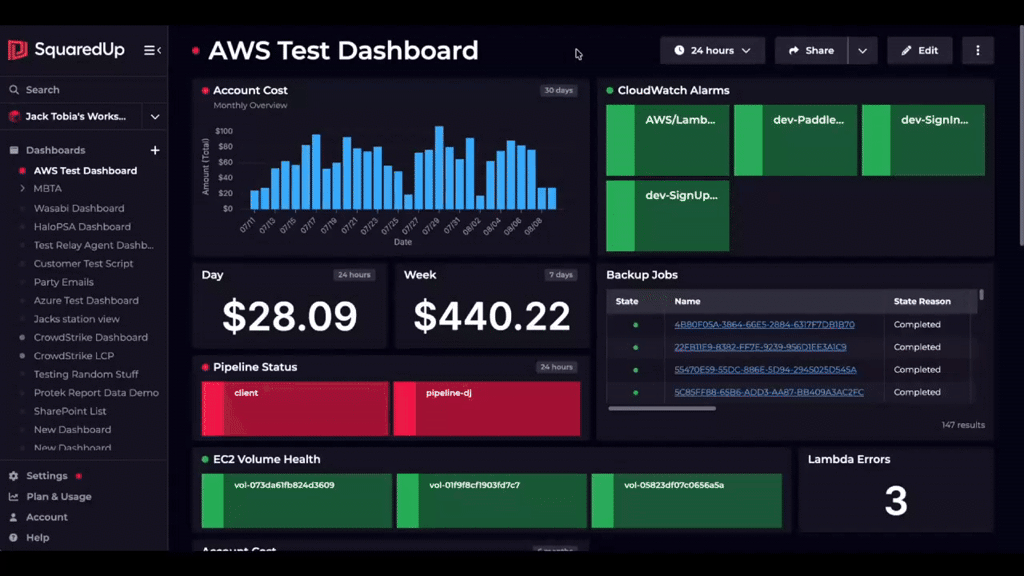Click volume vol-05823df07c0656a5a tile
Image resolution: width=1024 pixels, height=576 pixels.
pos(686,501)
